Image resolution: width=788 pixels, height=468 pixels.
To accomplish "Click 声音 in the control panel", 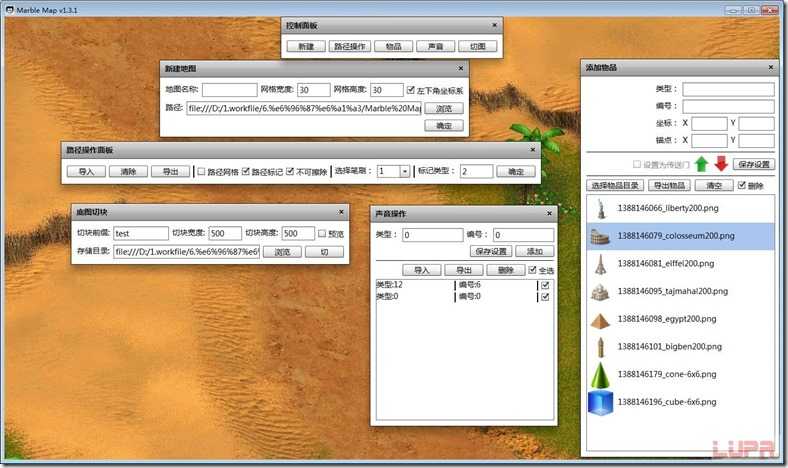I will (436, 46).
